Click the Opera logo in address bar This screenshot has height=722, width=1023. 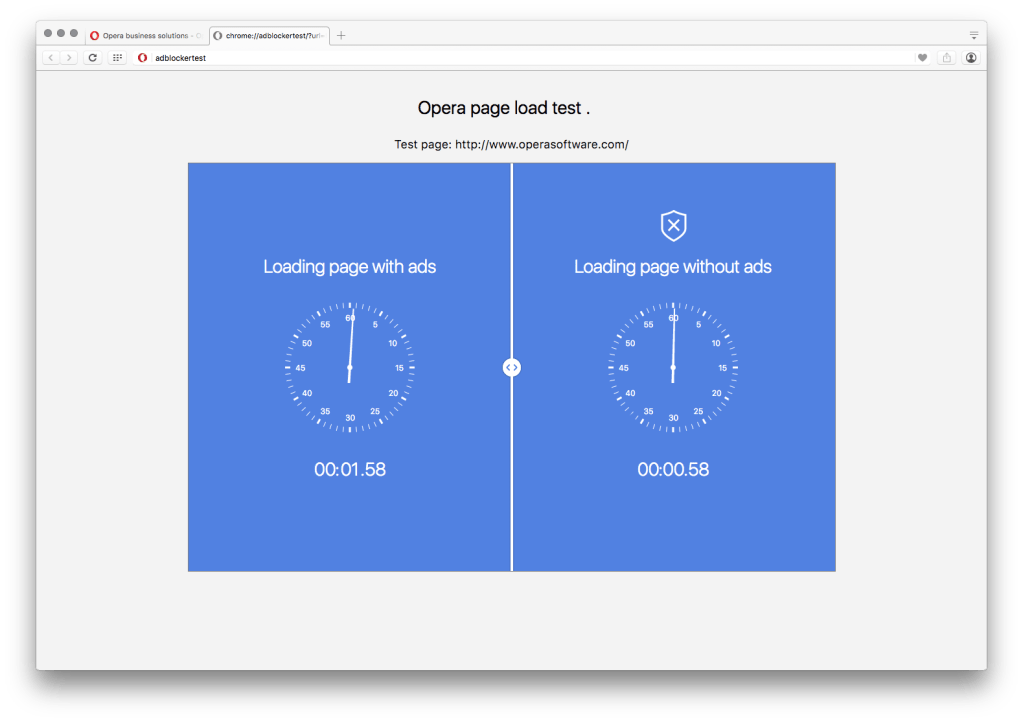pyautogui.click(x=142, y=57)
